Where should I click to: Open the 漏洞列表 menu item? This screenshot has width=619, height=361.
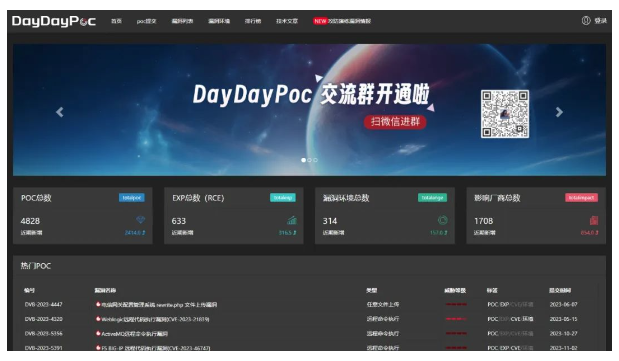(x=182, y=21)
